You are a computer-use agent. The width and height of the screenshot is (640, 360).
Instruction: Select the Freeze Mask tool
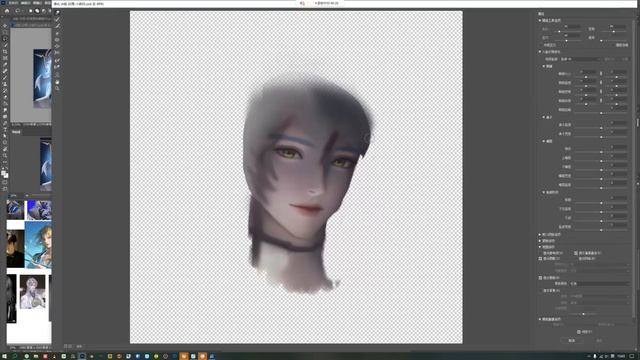[x=57, y=60]
